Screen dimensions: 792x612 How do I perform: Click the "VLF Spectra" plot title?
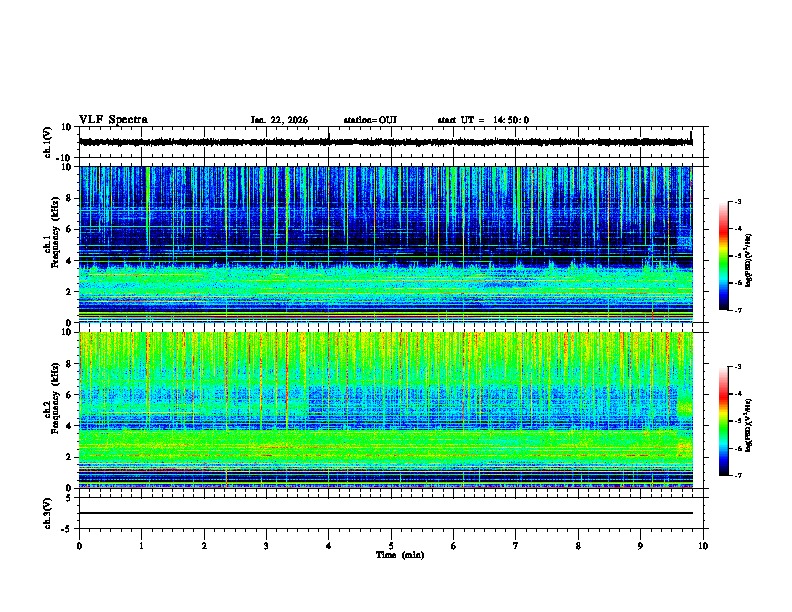pyautogui.click(x=113, y=120)
